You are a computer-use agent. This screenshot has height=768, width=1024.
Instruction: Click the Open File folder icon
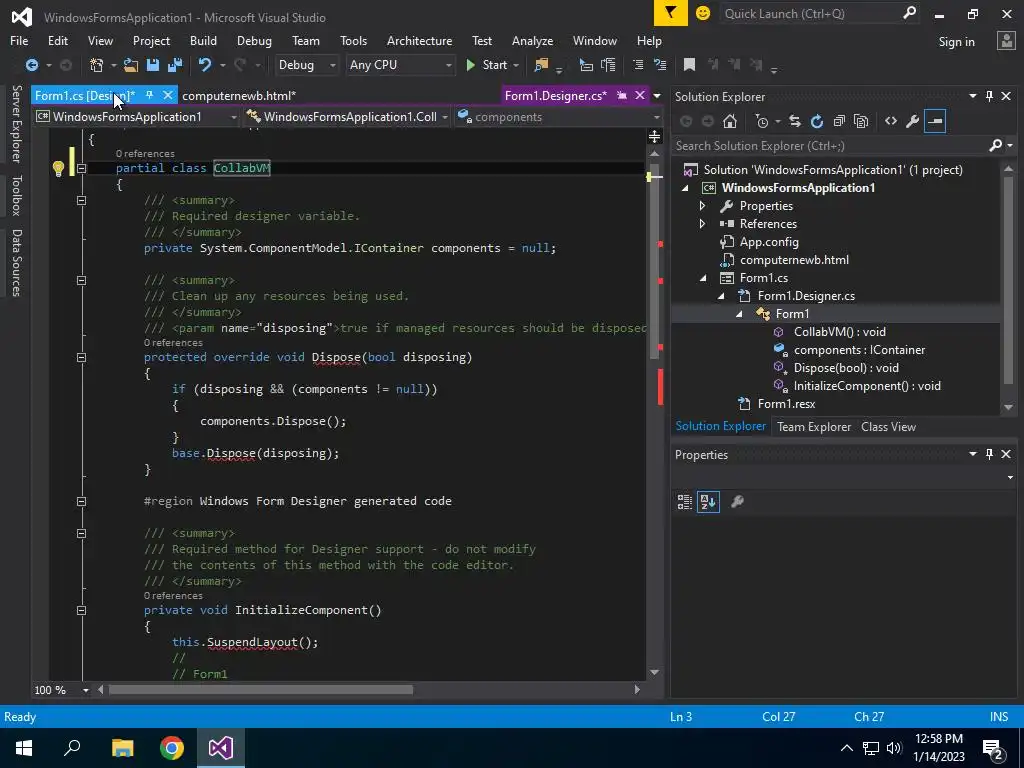pyautogui.click(x=131, y=65)
